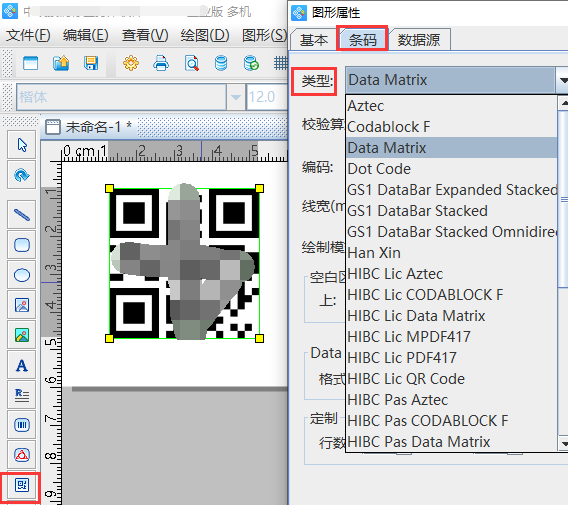The height and width of the screenshot is (505, 568).
Task: Open the 绘图(D) menu
Action: (205, 36)
